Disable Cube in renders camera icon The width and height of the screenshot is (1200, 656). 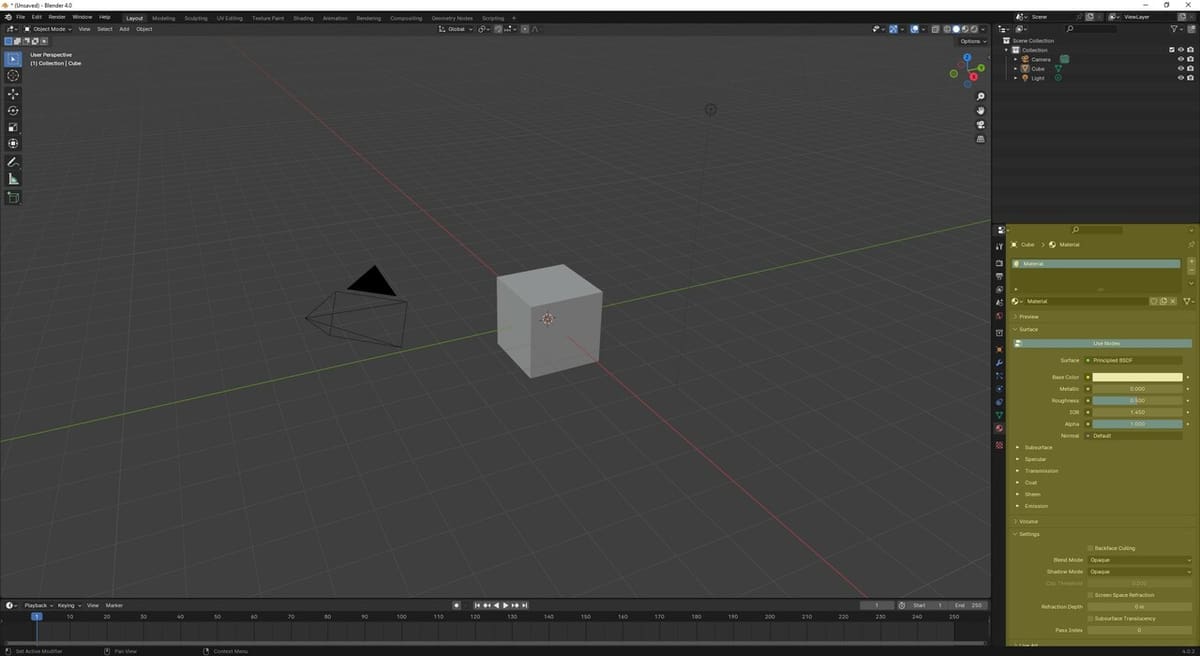pos(1190,68)
